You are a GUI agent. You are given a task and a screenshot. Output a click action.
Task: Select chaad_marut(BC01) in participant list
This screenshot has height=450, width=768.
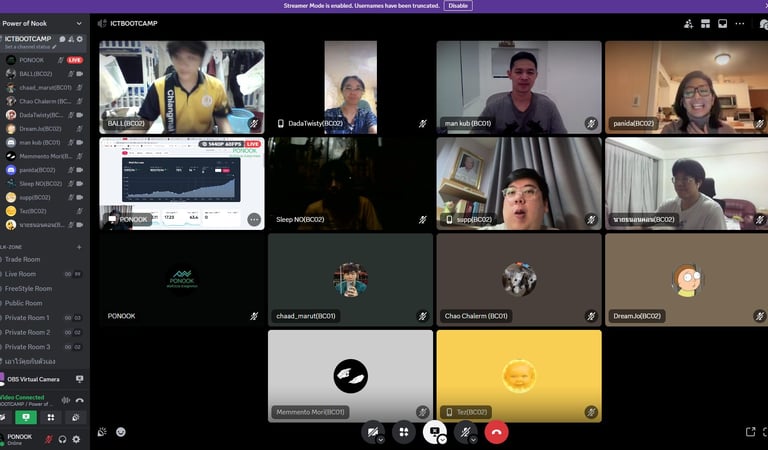[44, 88]
